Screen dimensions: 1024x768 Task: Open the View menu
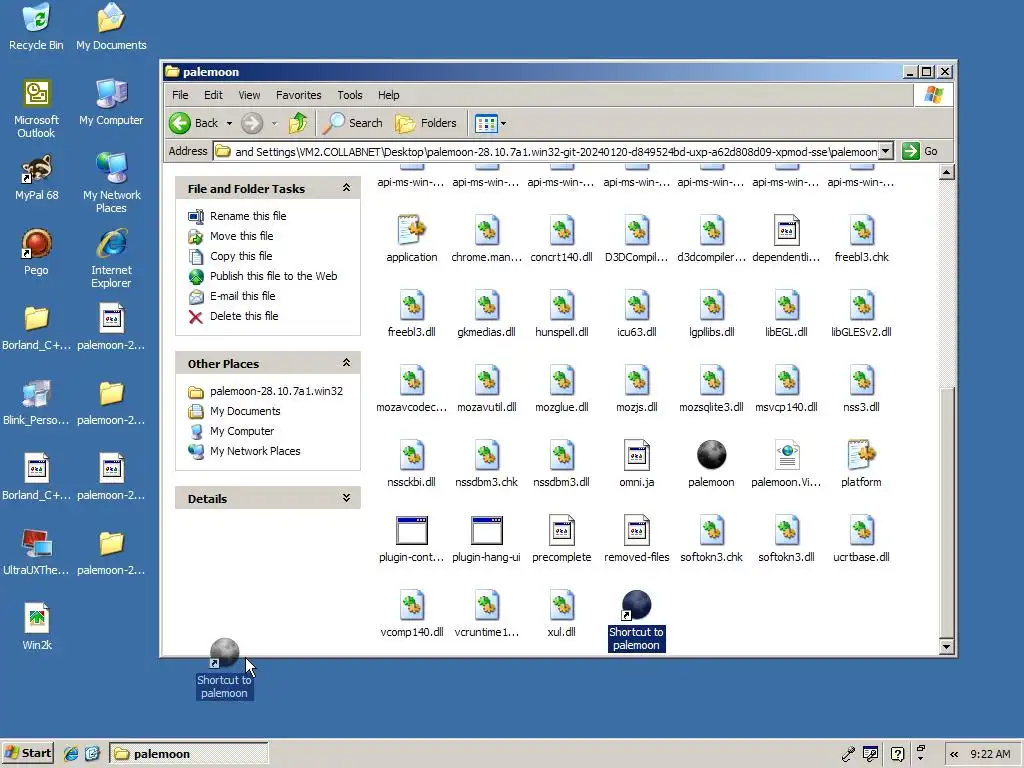(249, 95)
